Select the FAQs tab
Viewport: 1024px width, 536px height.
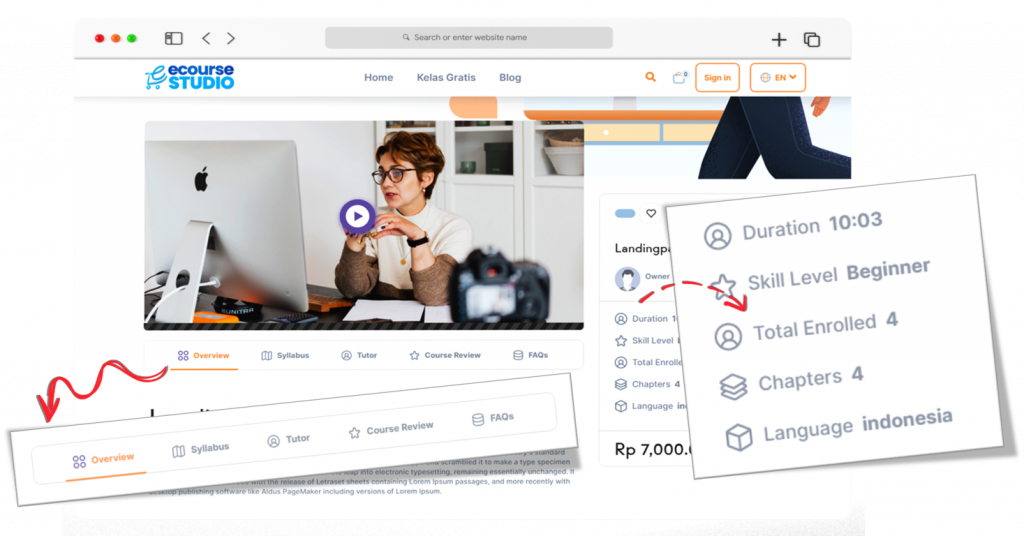(530, 355)
